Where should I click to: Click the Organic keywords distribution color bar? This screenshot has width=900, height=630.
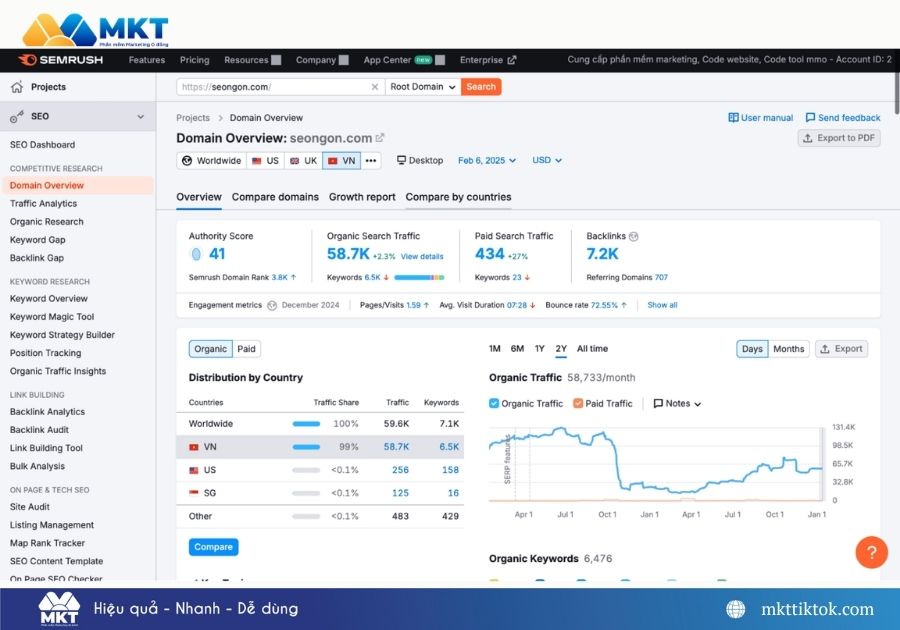click(420, 277)
